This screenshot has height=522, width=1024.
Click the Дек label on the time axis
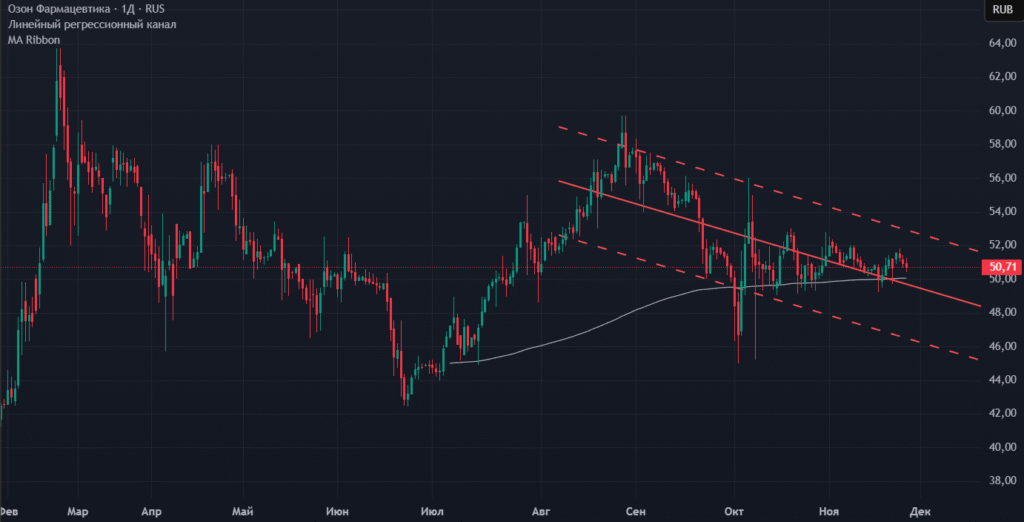920,511
